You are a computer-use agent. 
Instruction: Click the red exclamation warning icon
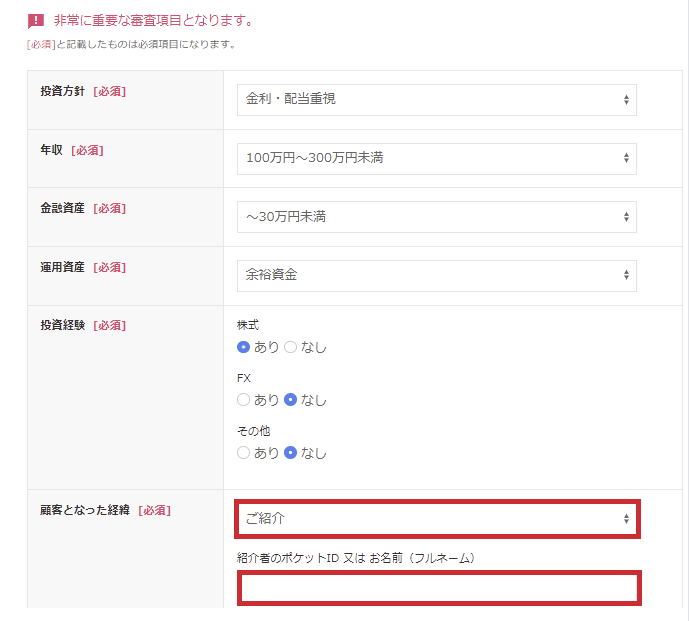tap(36, 21)
